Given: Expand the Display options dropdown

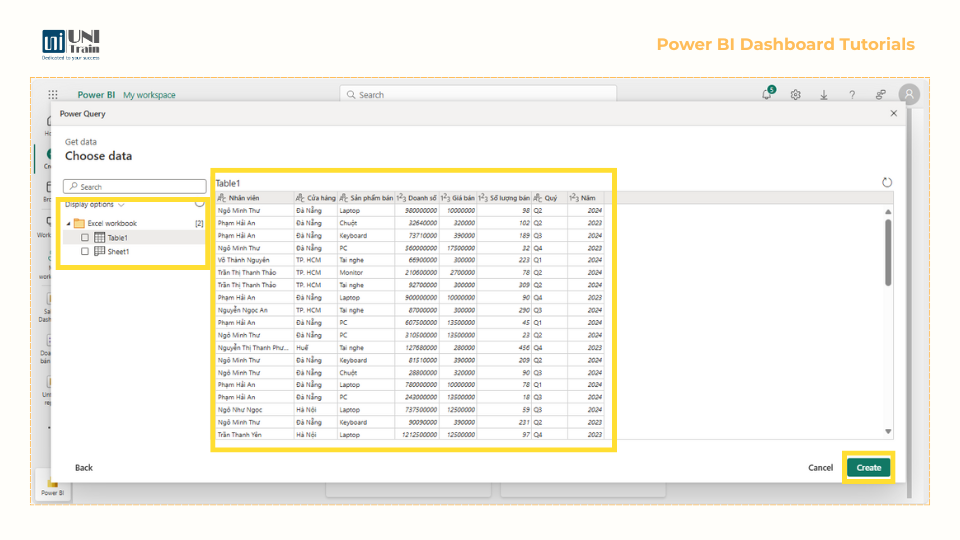Looking at the screenshot, I should coord(95,204).
